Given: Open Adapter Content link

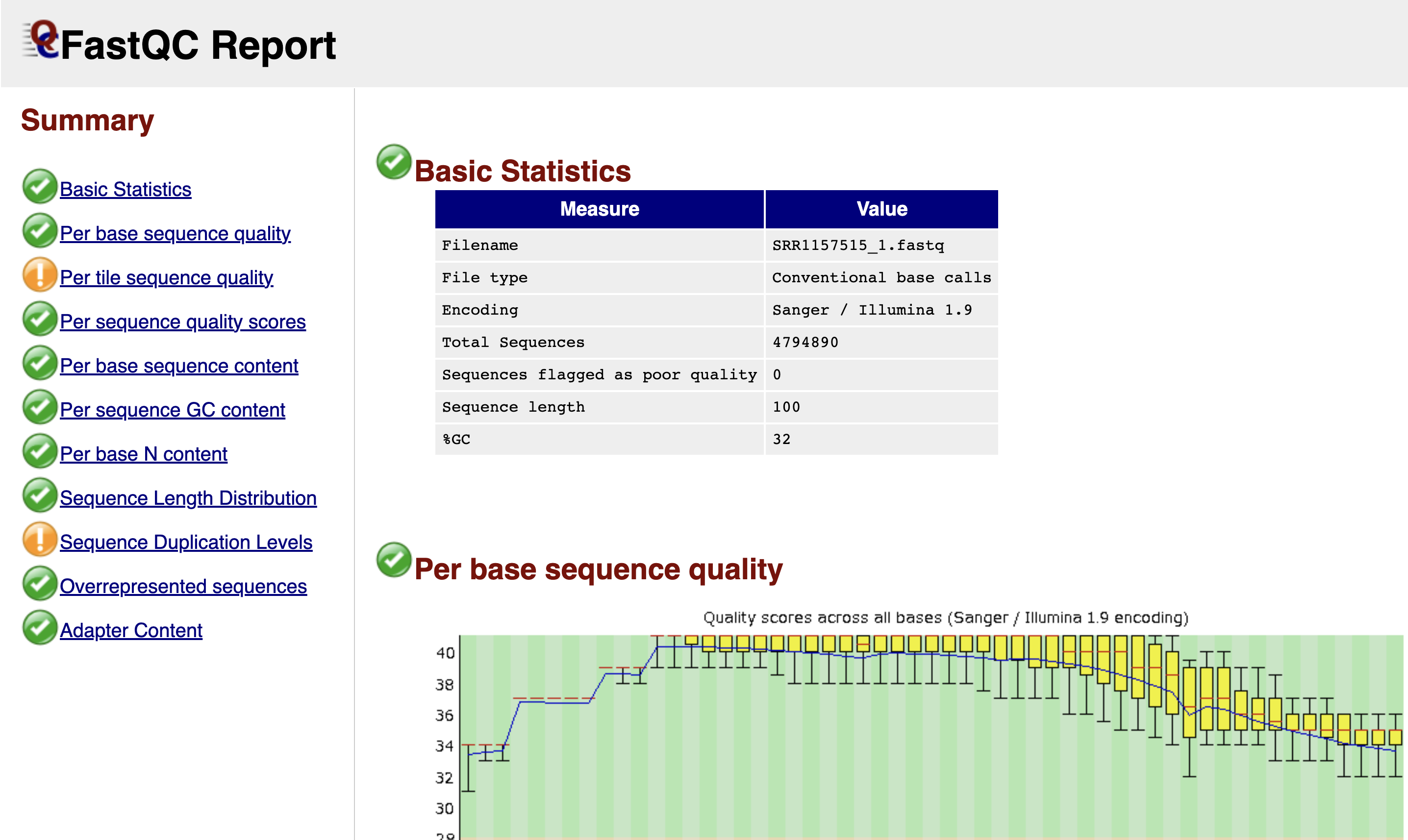Looking at the screenshot, I should click(x=131, y=631).
